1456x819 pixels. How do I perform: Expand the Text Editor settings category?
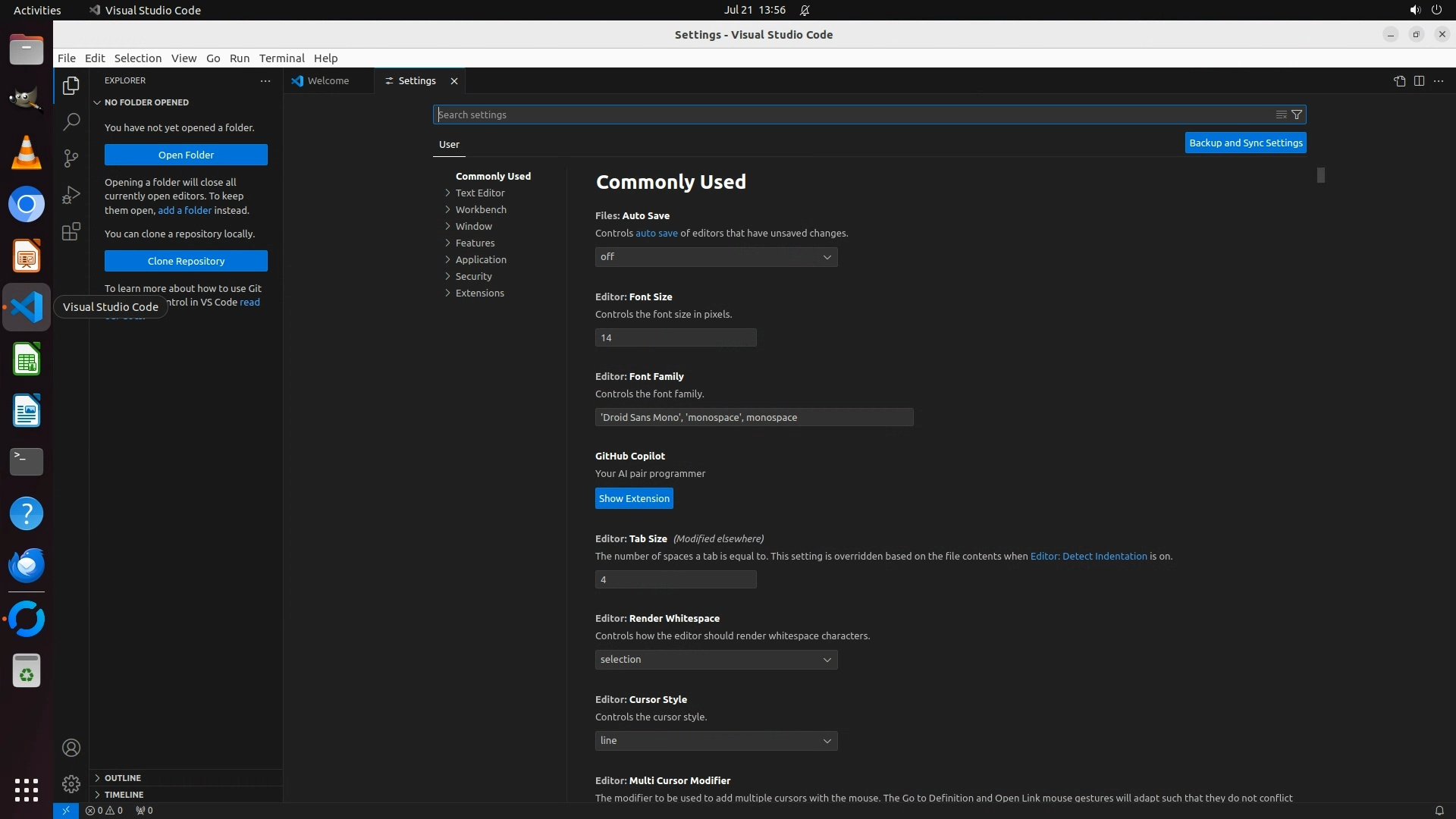(x=479, y=193)
